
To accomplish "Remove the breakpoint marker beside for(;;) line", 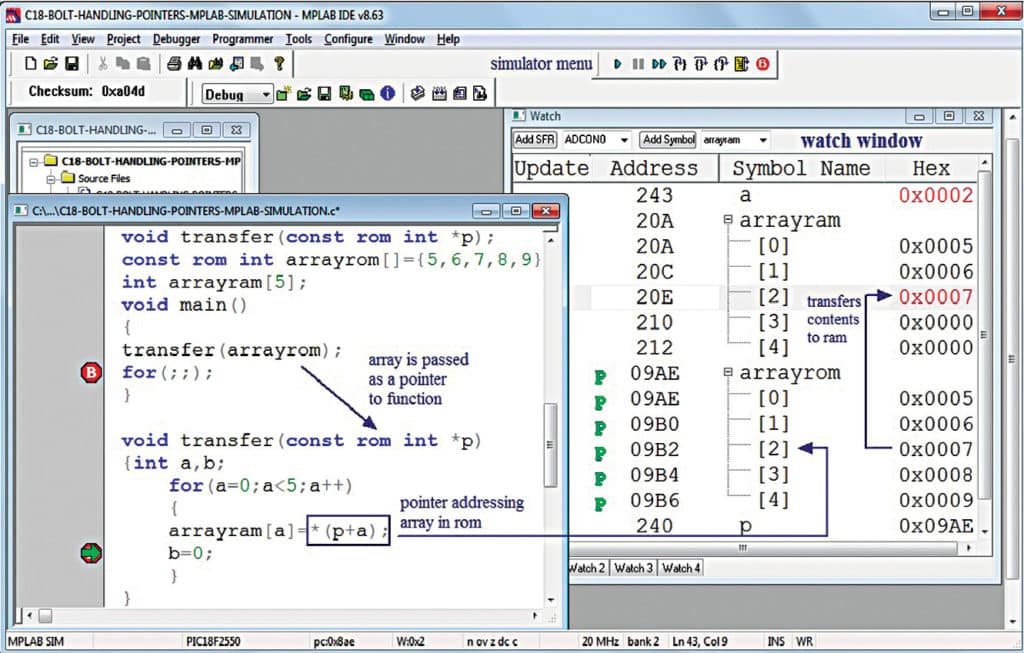I will (x=91, y=373).
